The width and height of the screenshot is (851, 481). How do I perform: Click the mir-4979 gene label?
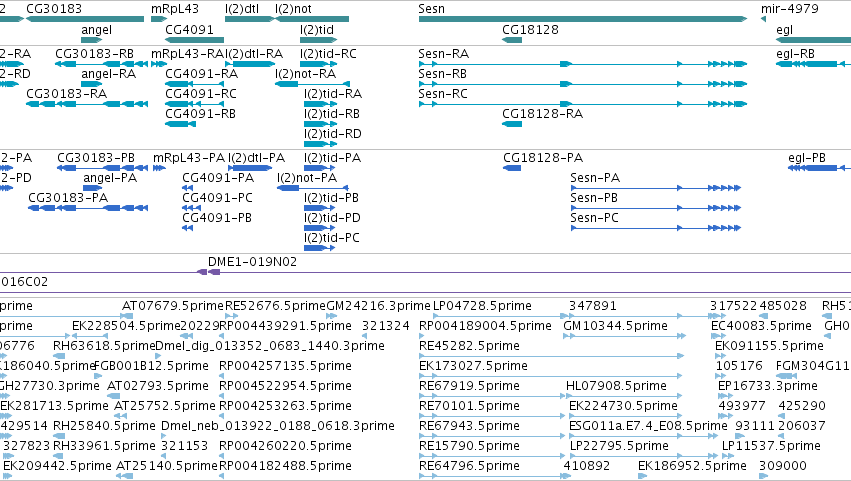[x=790, y=9]
